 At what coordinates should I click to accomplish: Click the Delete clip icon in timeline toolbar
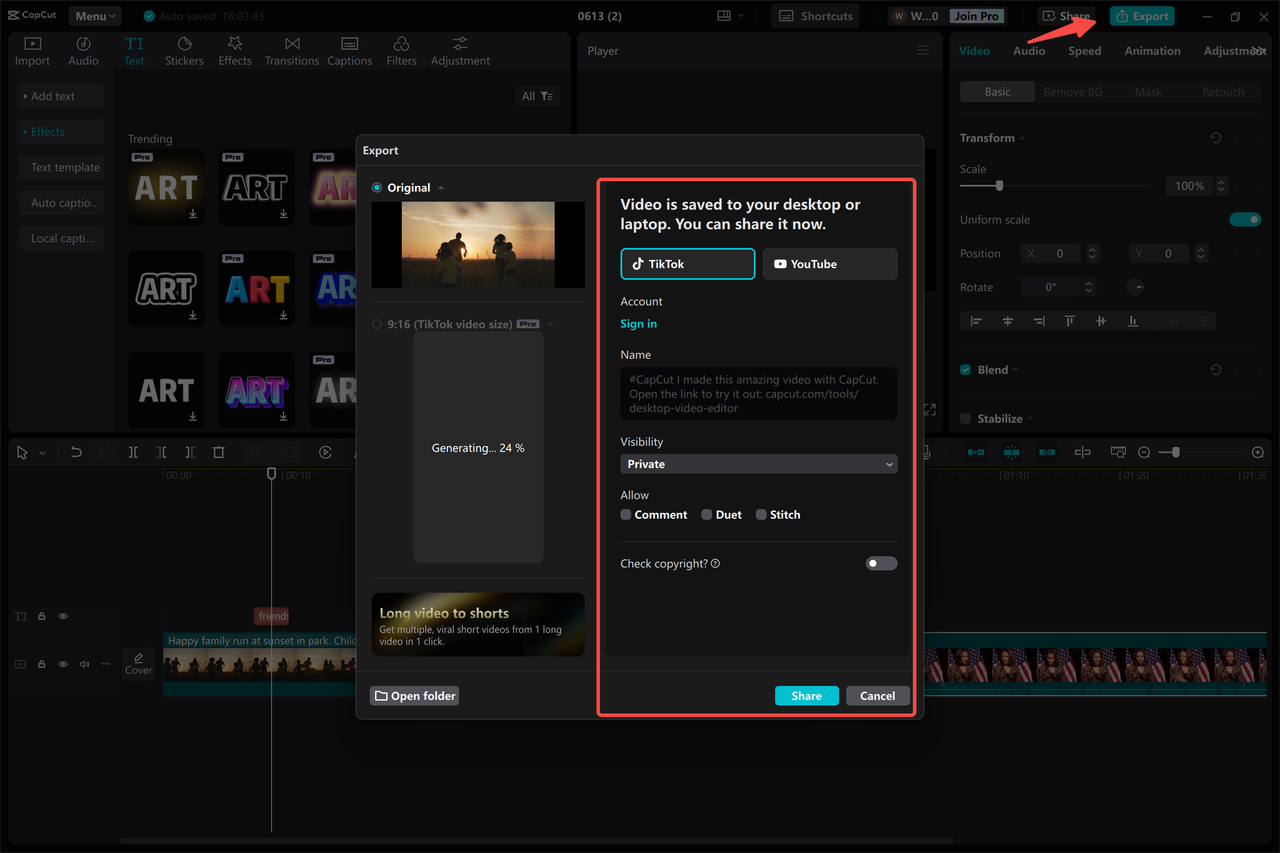coord(218,452)
